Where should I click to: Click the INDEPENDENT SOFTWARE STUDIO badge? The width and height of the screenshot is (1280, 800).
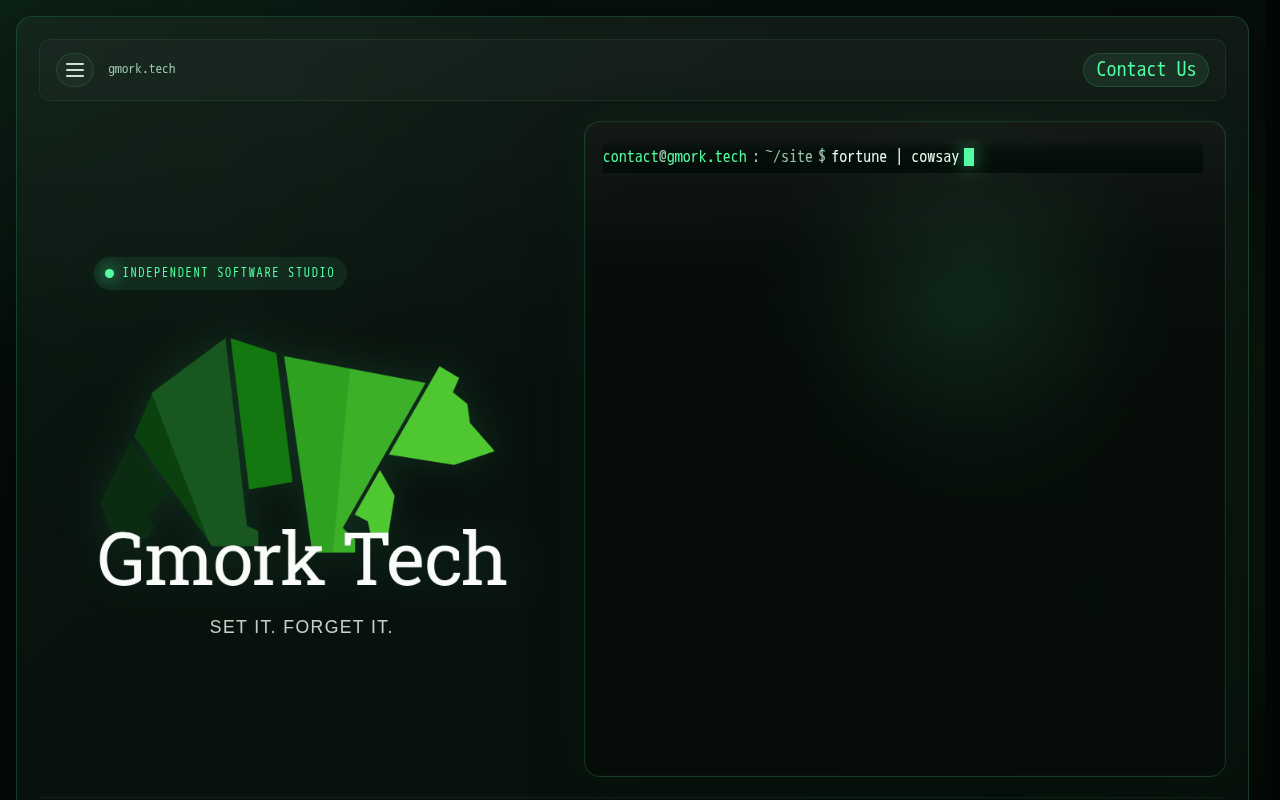220,274
